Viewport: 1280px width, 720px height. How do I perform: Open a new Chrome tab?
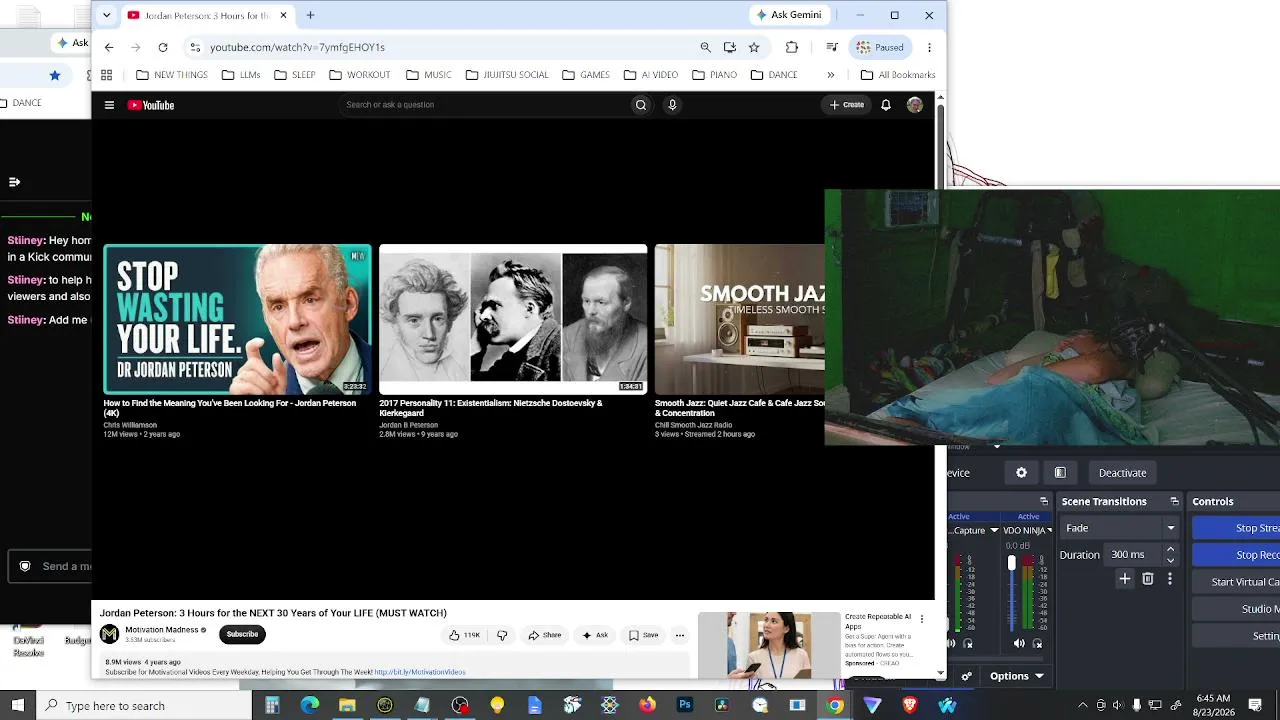[310, 15]
